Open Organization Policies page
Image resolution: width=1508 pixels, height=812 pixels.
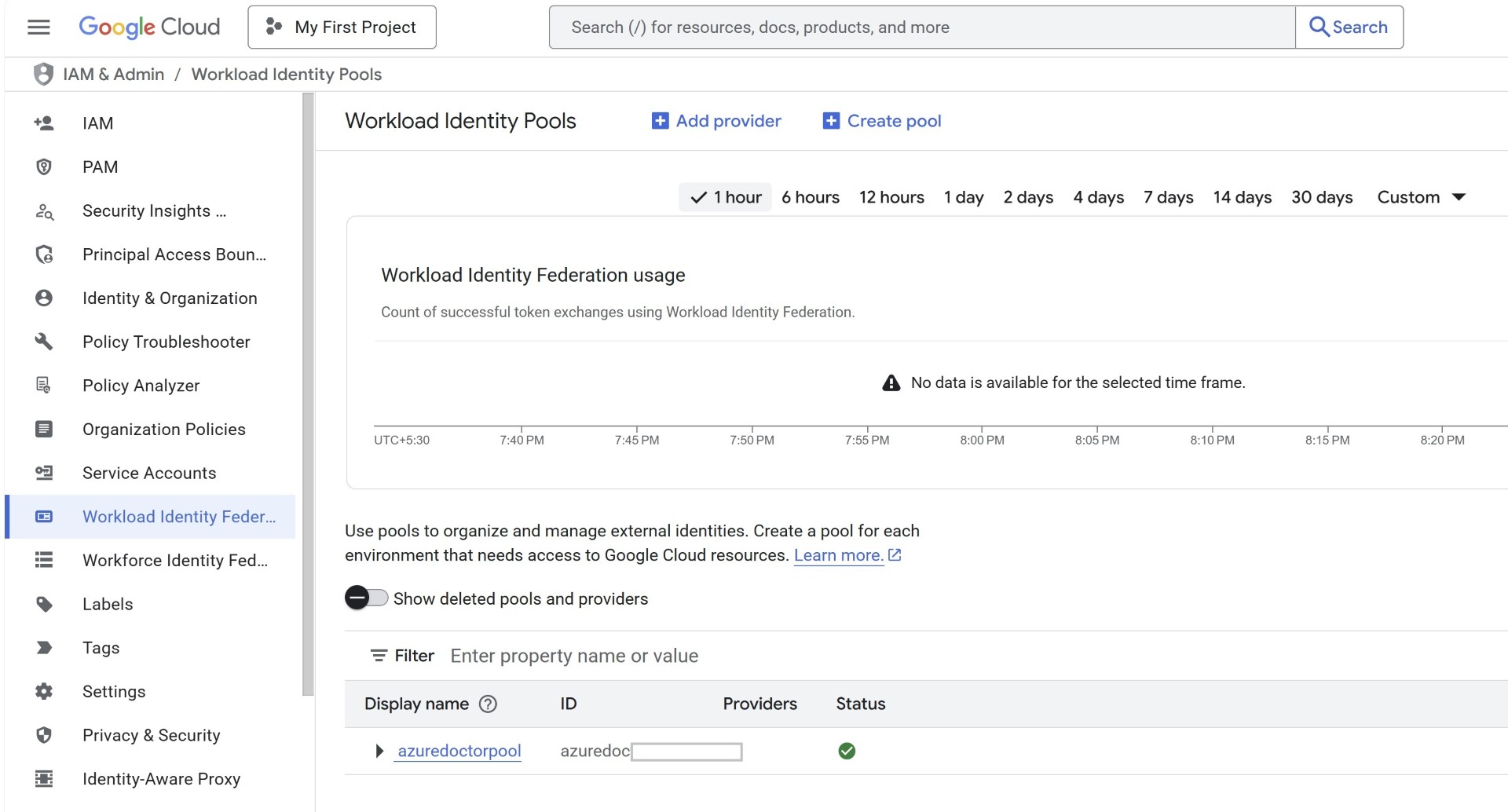pos(150,429)
